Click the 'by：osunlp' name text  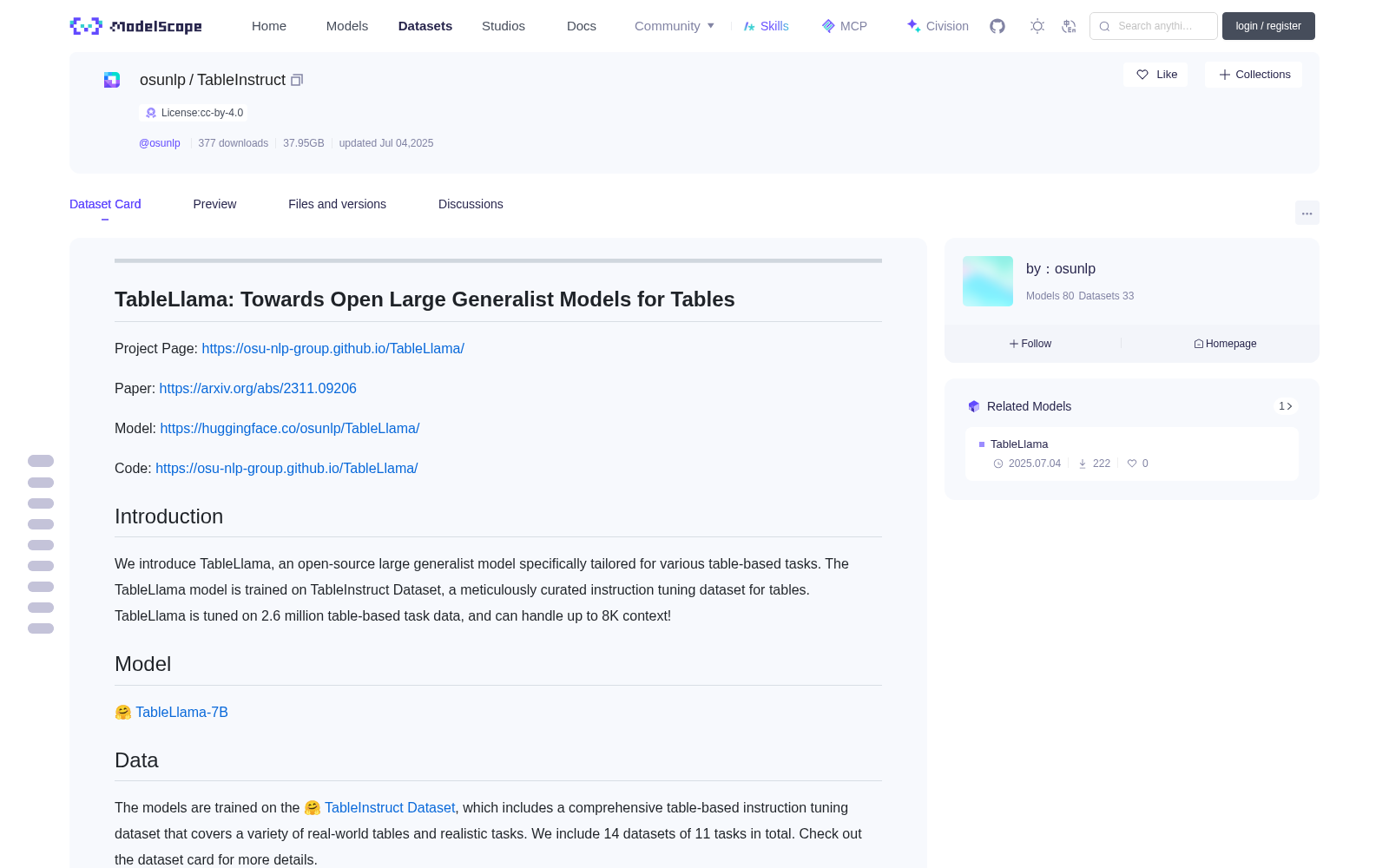[x=1061, y=269]
